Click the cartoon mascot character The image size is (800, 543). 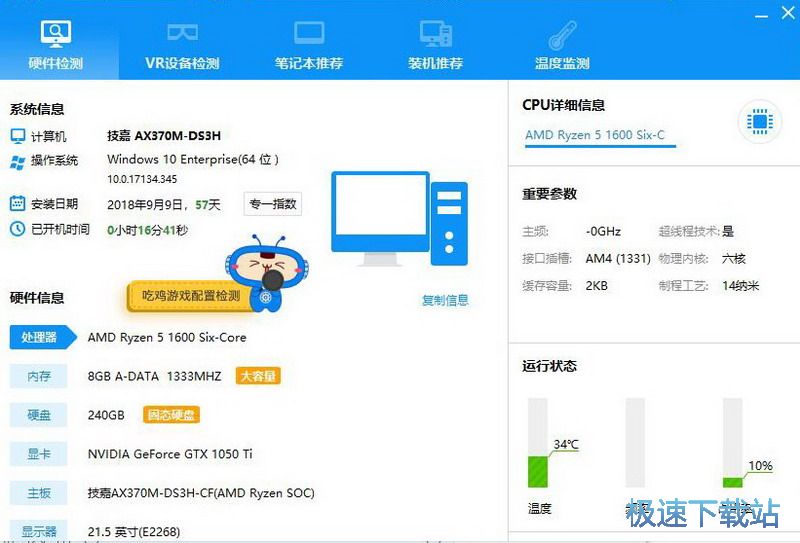[267, 272]
